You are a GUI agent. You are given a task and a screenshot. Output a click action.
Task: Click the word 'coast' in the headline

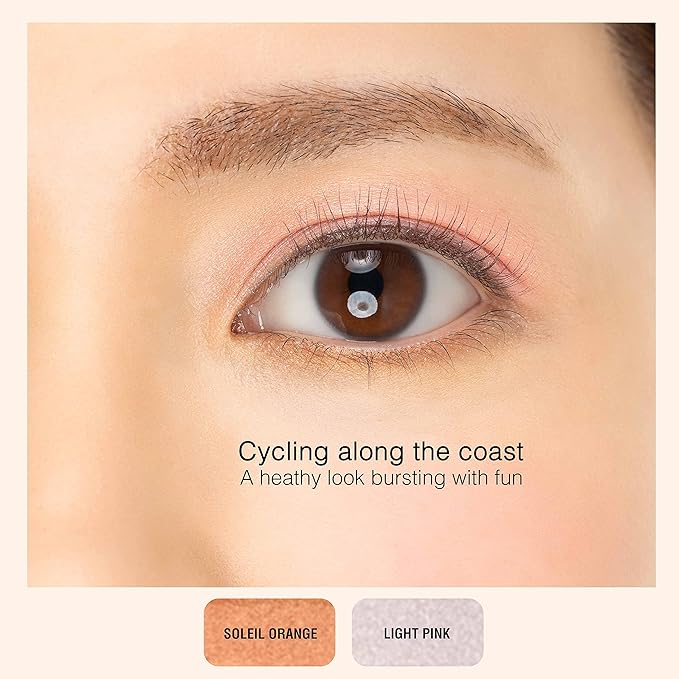click(x=491, y=452)
